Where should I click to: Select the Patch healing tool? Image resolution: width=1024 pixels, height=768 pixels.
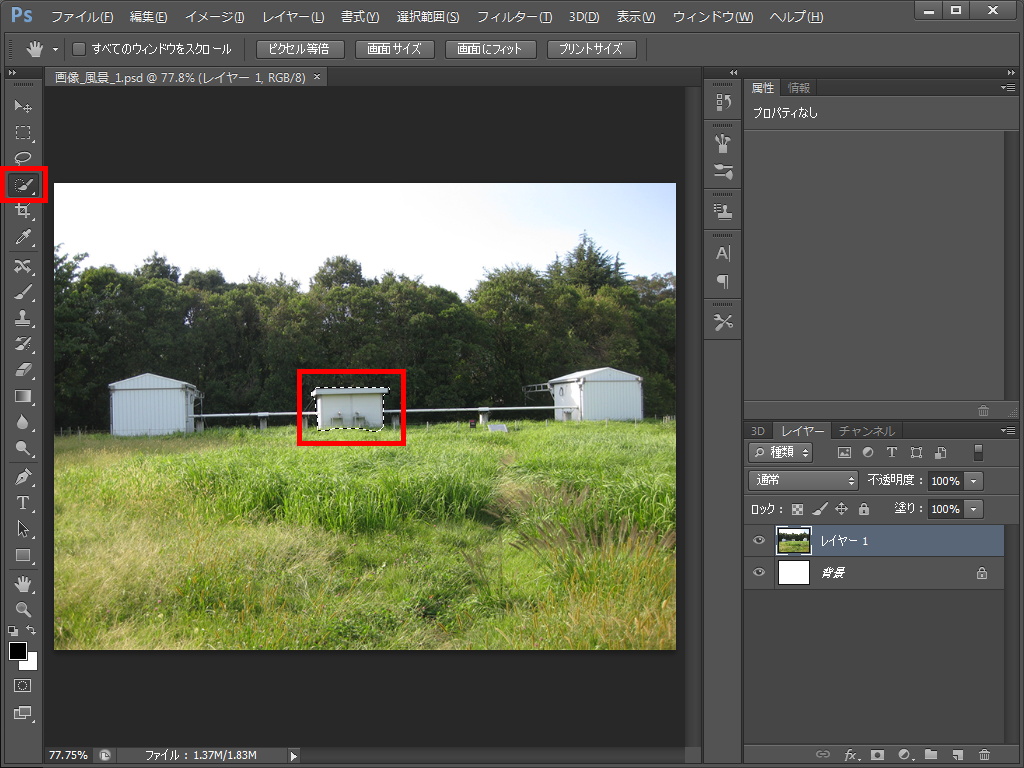coord(24,266)
